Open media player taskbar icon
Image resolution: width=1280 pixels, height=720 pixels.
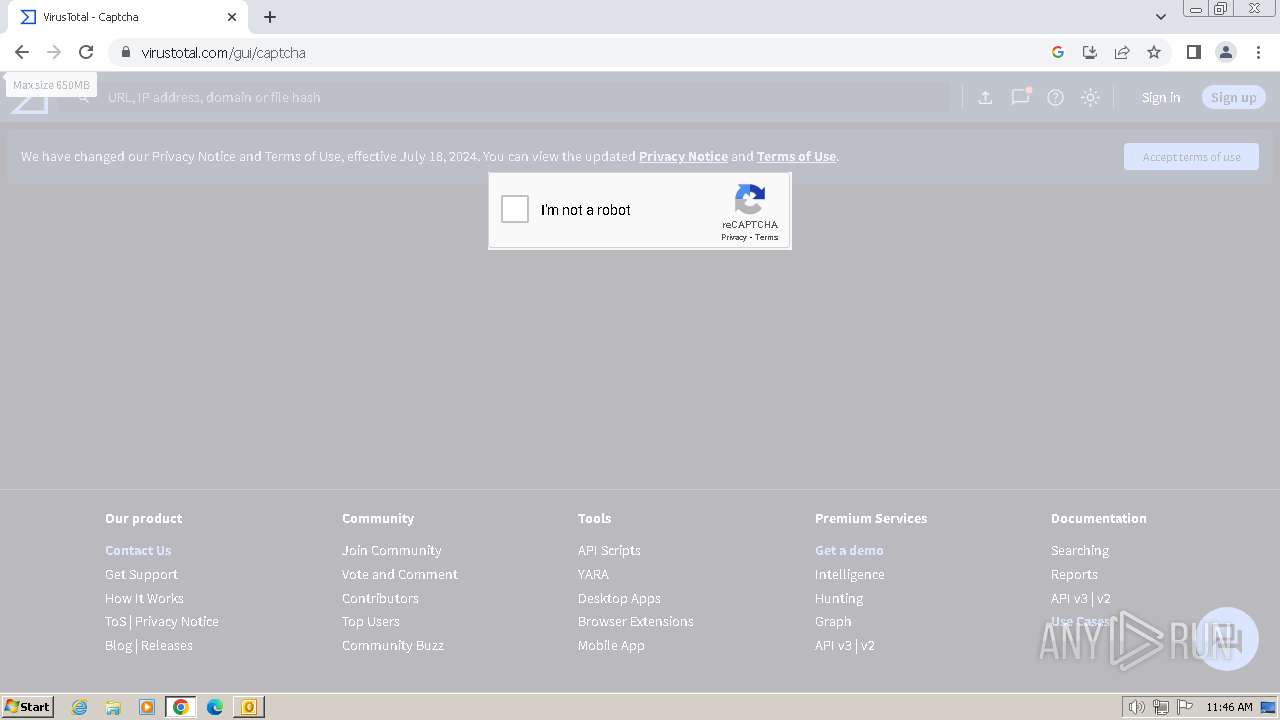click(147, 707)
